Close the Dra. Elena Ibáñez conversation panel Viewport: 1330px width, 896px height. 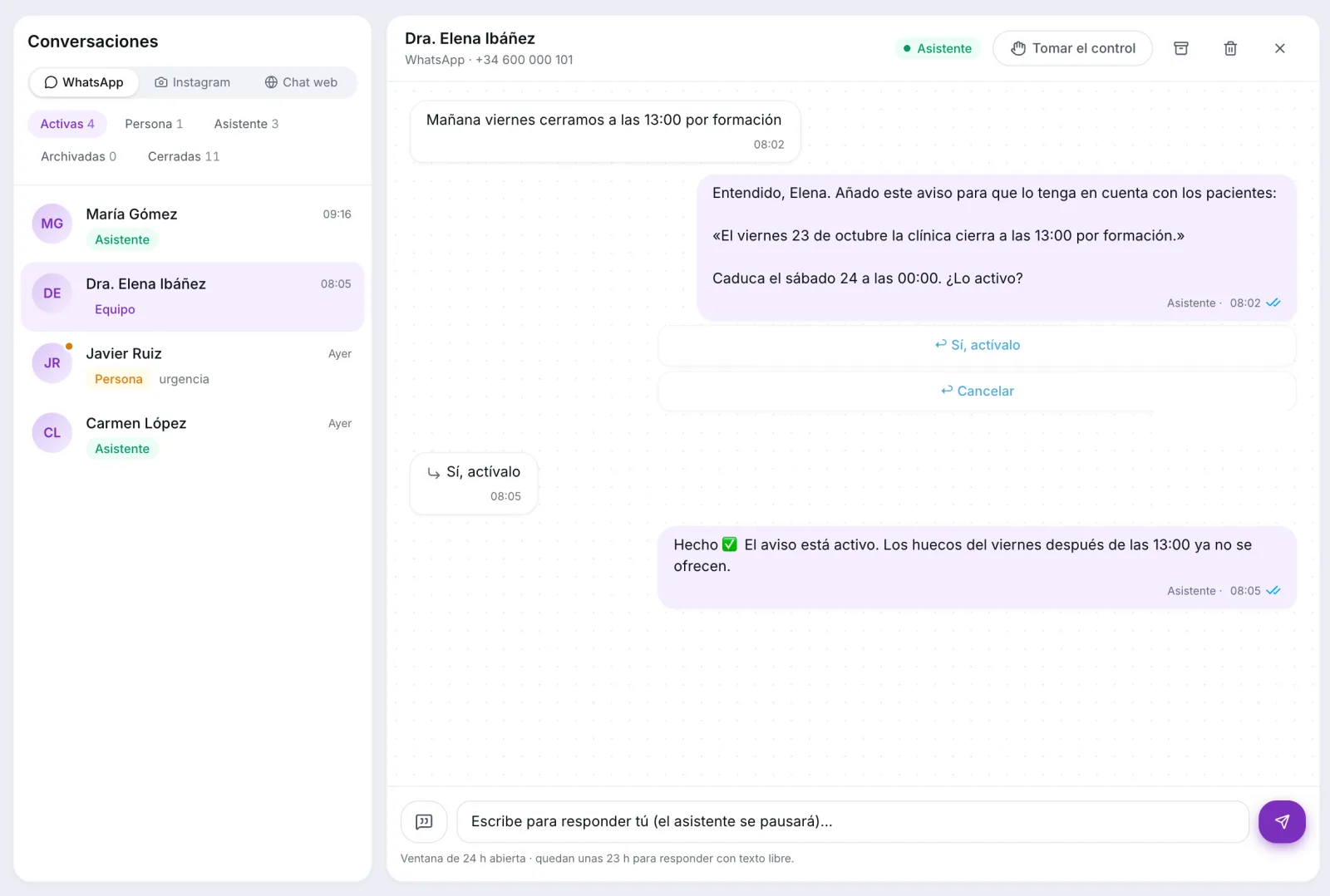click(1280, 48)
